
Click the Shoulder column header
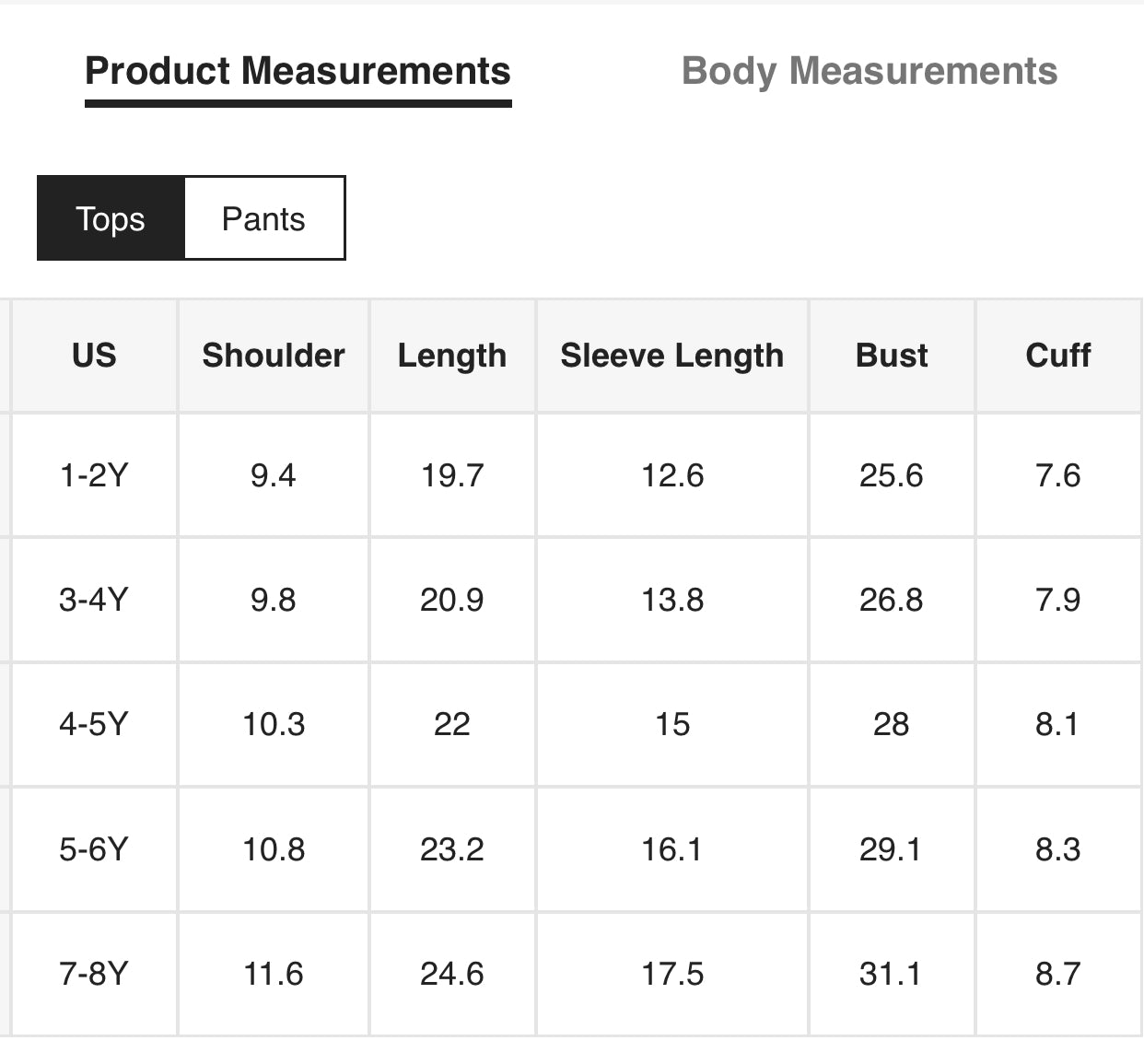(274, 356)
